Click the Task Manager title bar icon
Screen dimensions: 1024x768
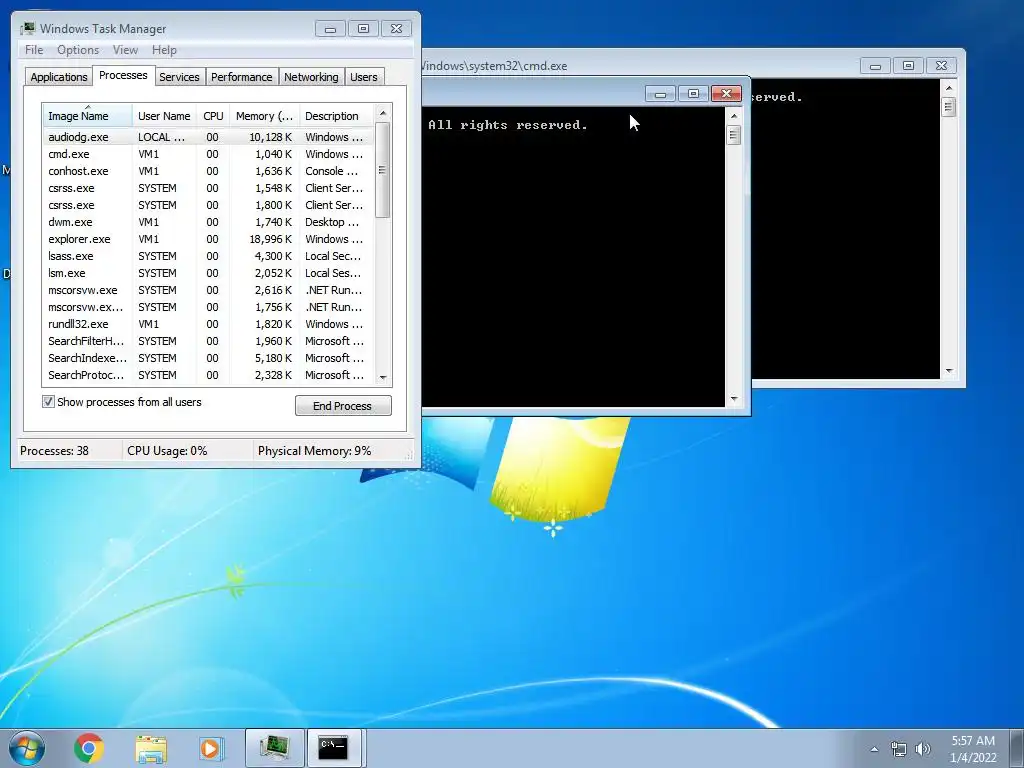coord(27,29)
